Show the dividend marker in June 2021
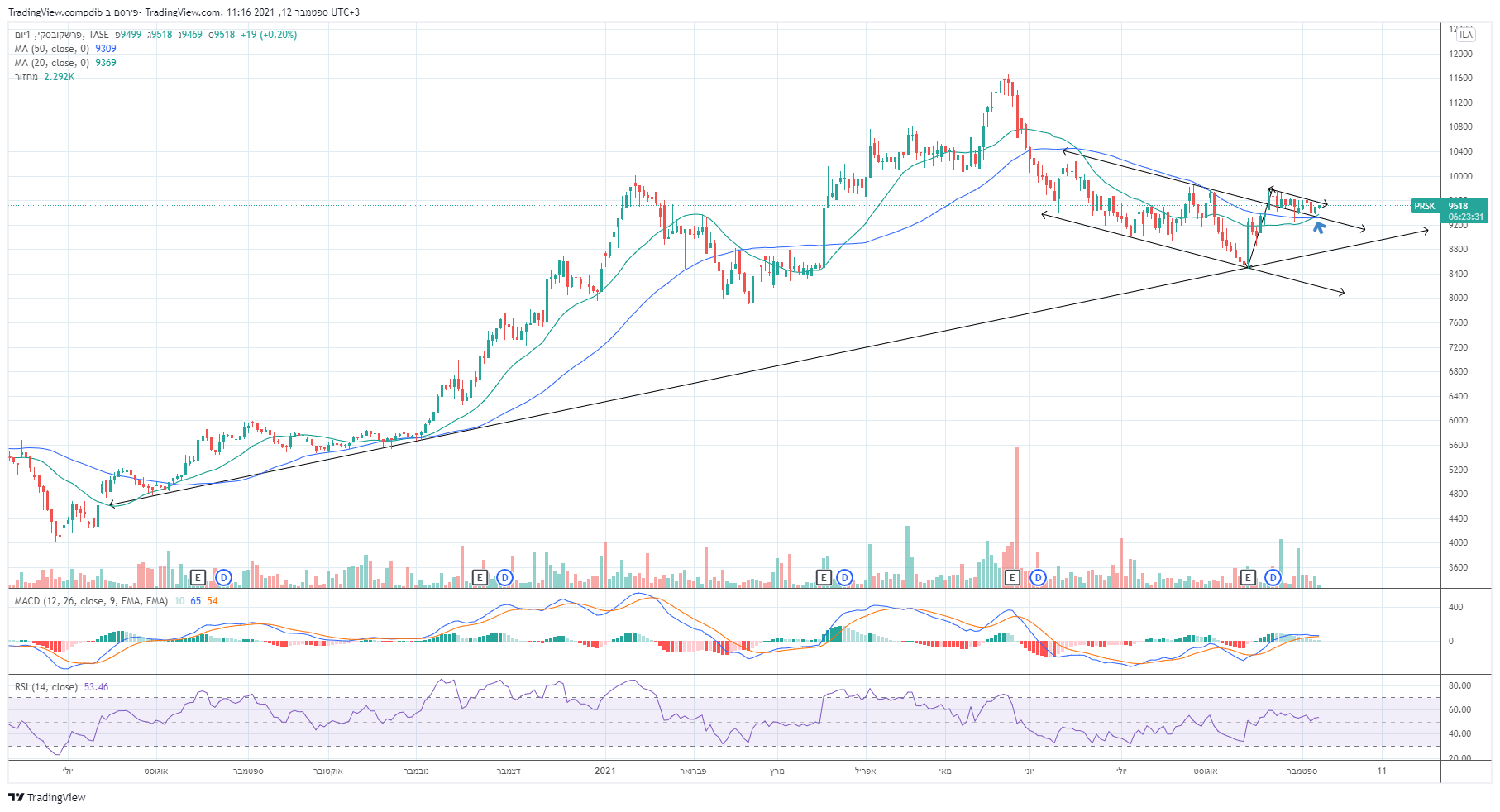 click(1037, 577)
